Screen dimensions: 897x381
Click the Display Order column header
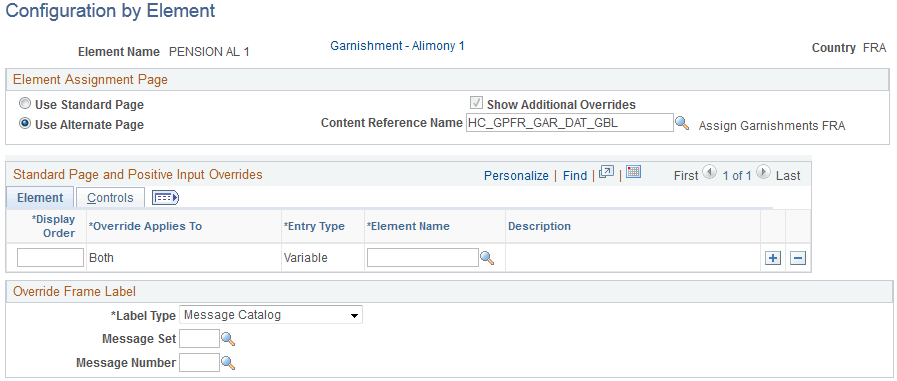(54, 227)
